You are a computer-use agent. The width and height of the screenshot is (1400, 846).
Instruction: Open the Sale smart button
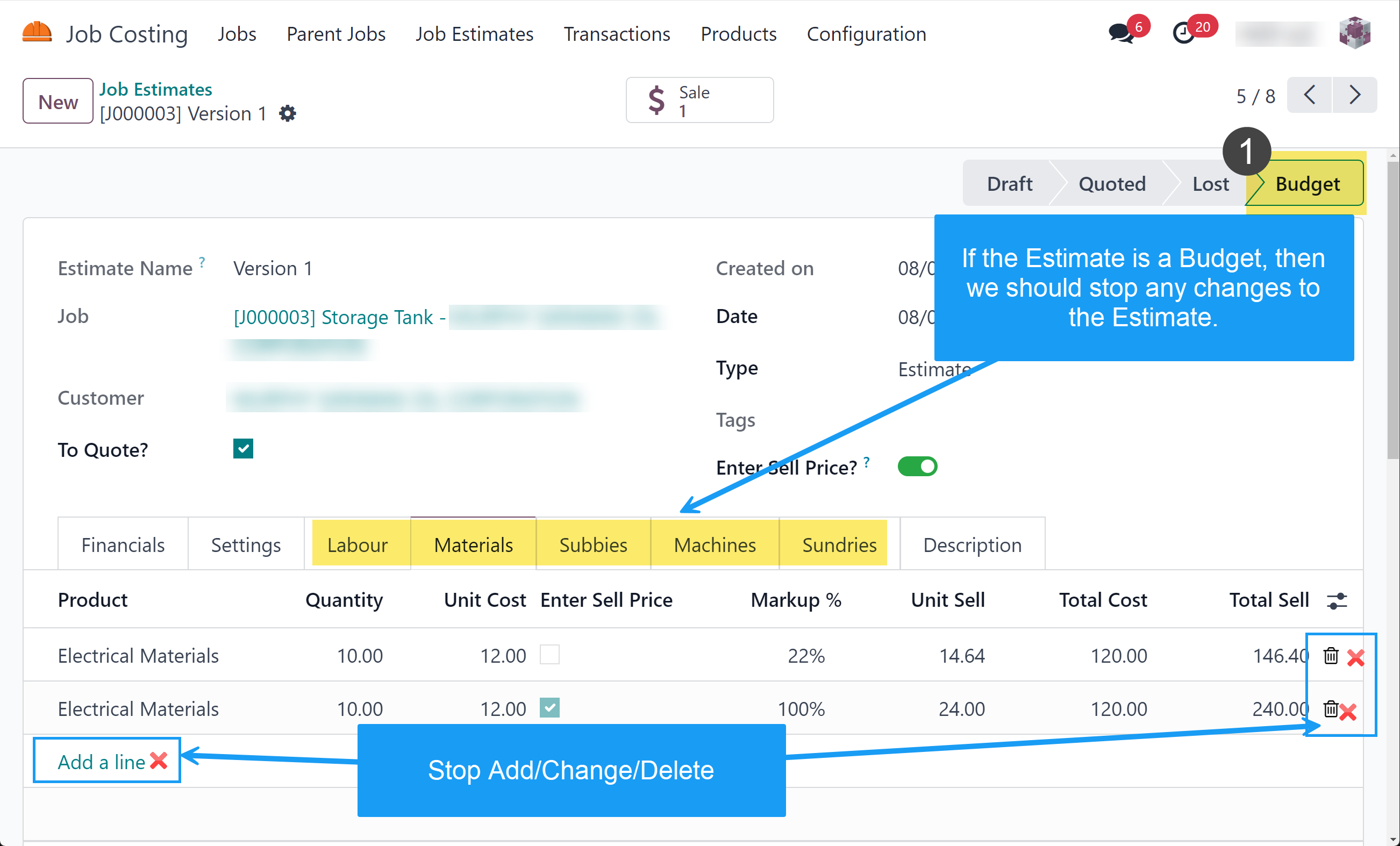click(699, 101)
